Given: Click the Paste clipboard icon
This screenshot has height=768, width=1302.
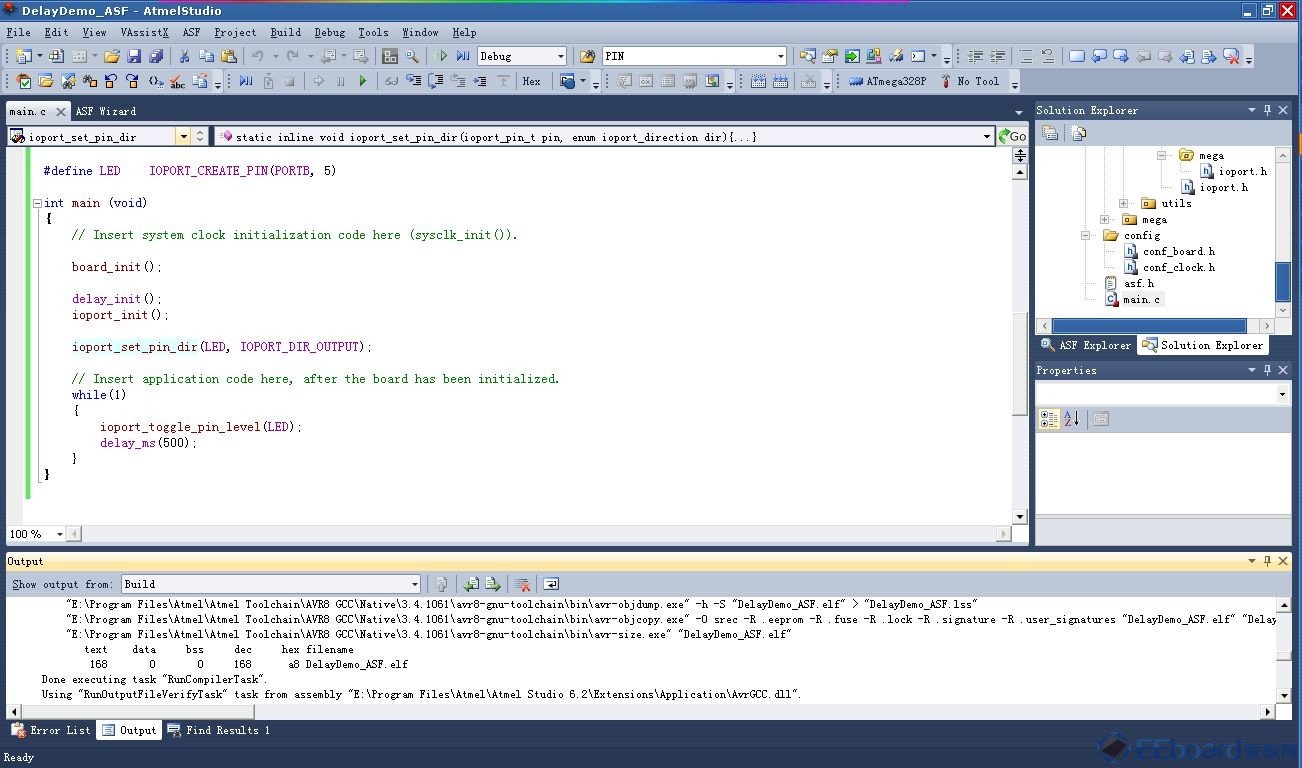Looking at the screenshot, I should point(229,56).
